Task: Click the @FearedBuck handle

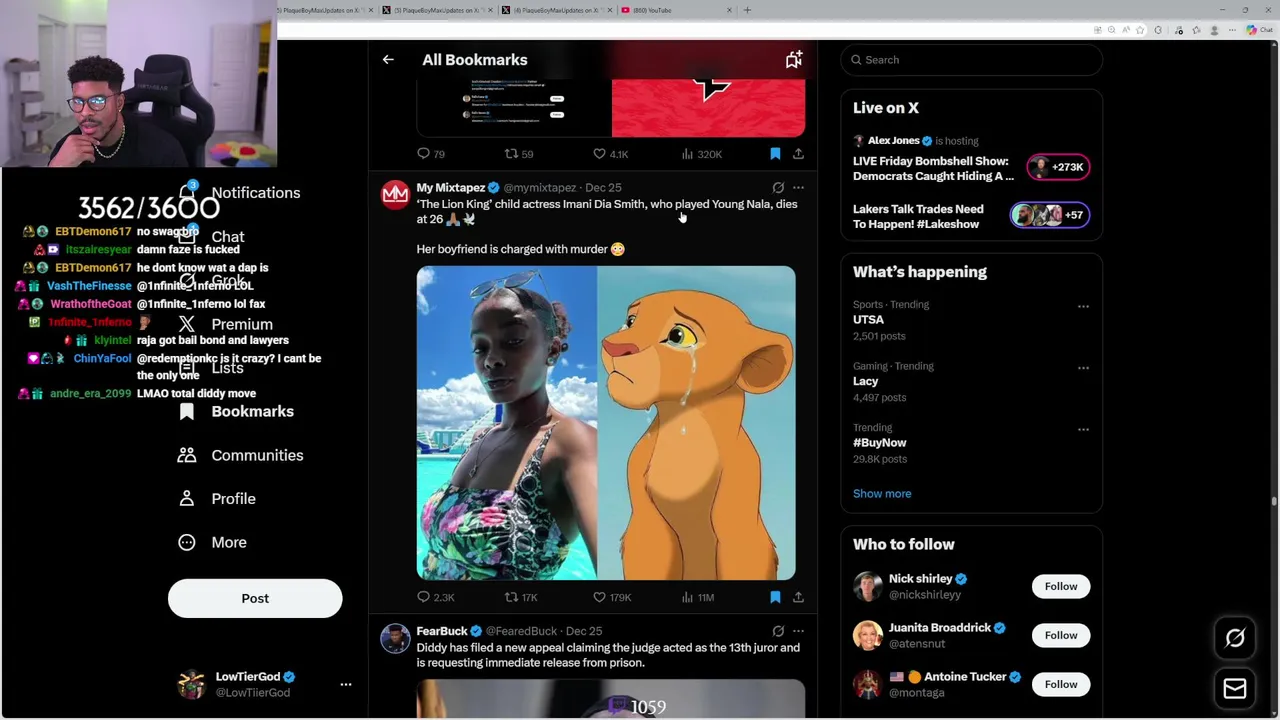Action: tap(521, 632)
